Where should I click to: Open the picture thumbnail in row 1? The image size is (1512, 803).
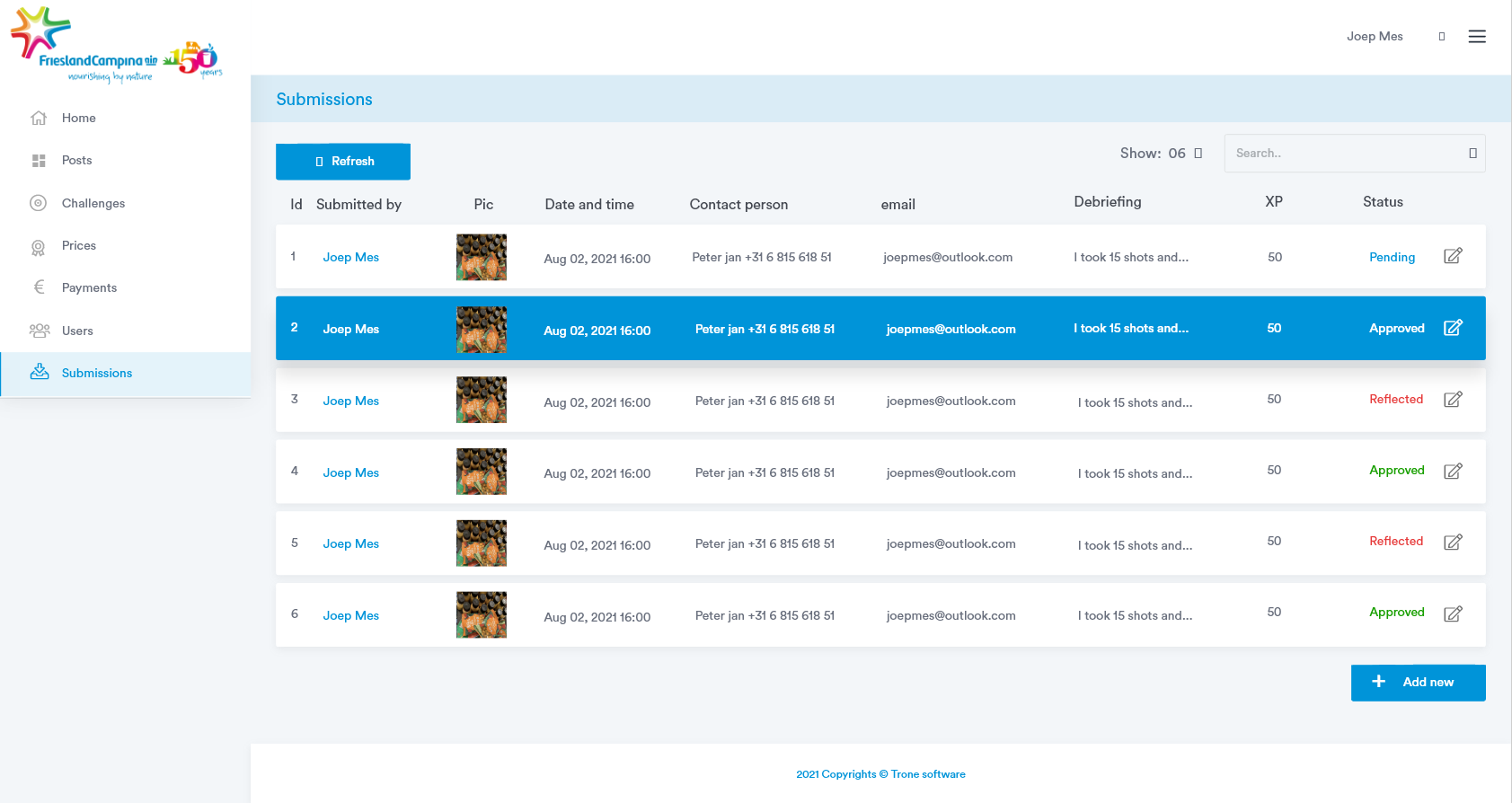pyautogui.click(x=481, y=257)
